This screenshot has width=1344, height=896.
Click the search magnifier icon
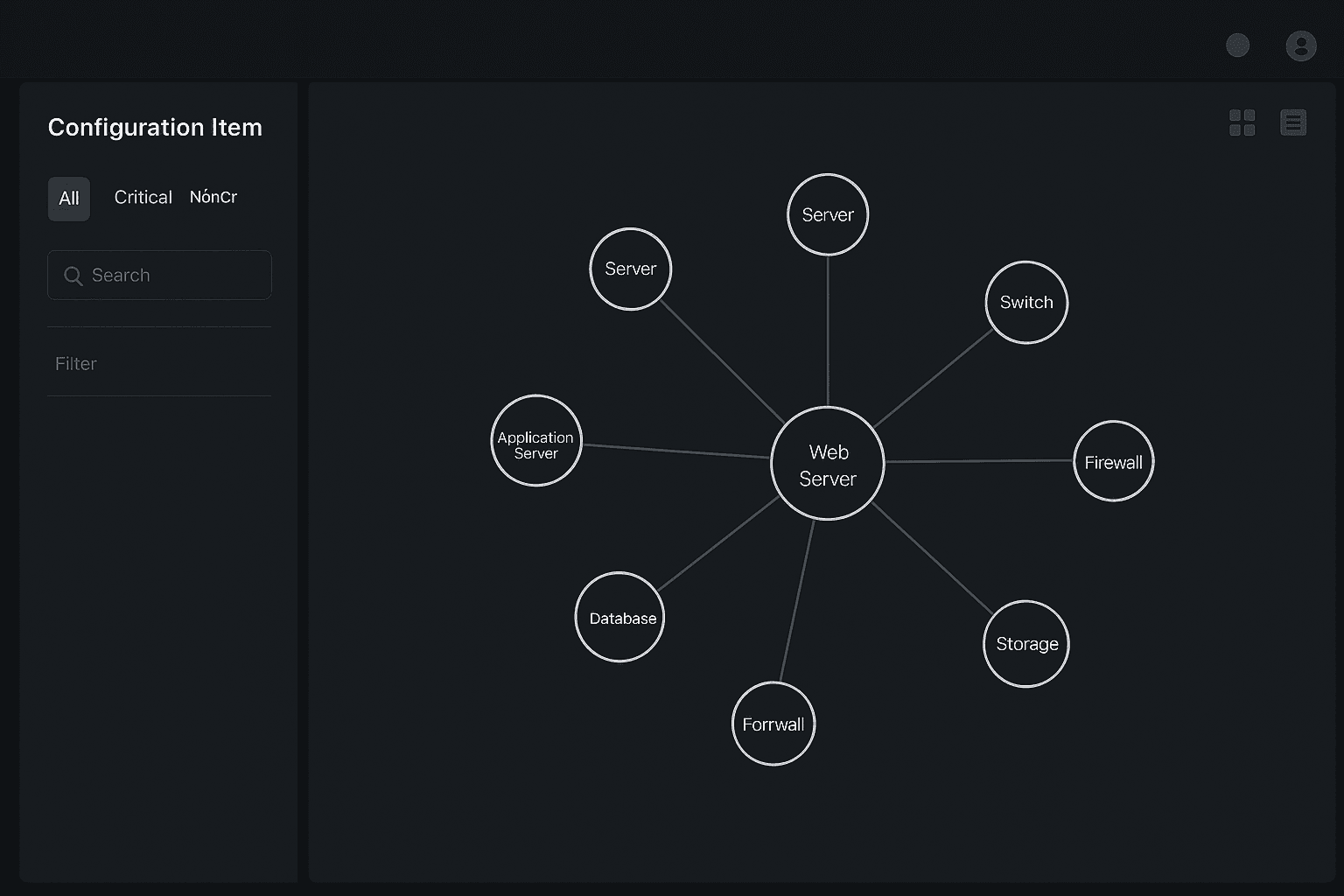[x=73, y=276]
